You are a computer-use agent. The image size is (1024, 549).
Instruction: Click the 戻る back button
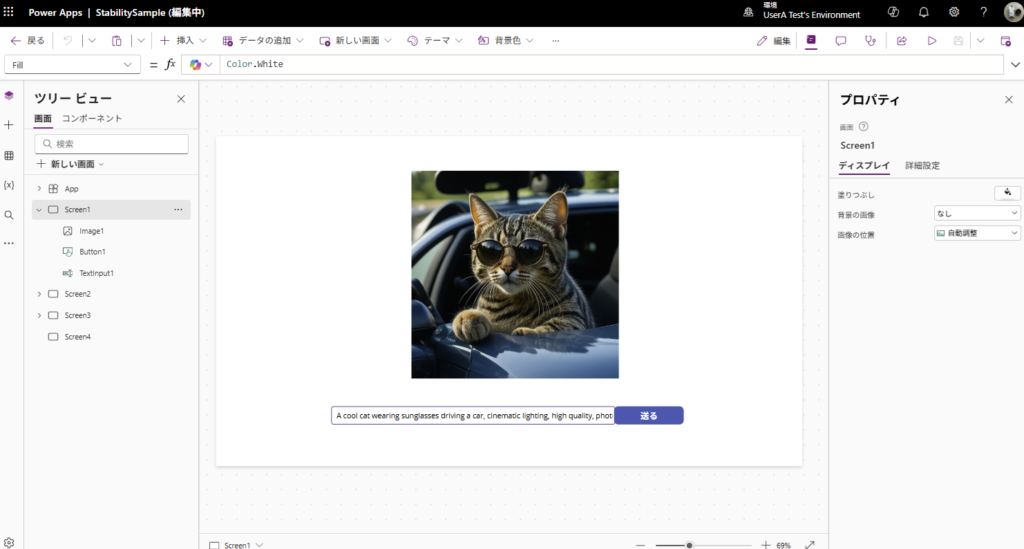pos(28,41)
